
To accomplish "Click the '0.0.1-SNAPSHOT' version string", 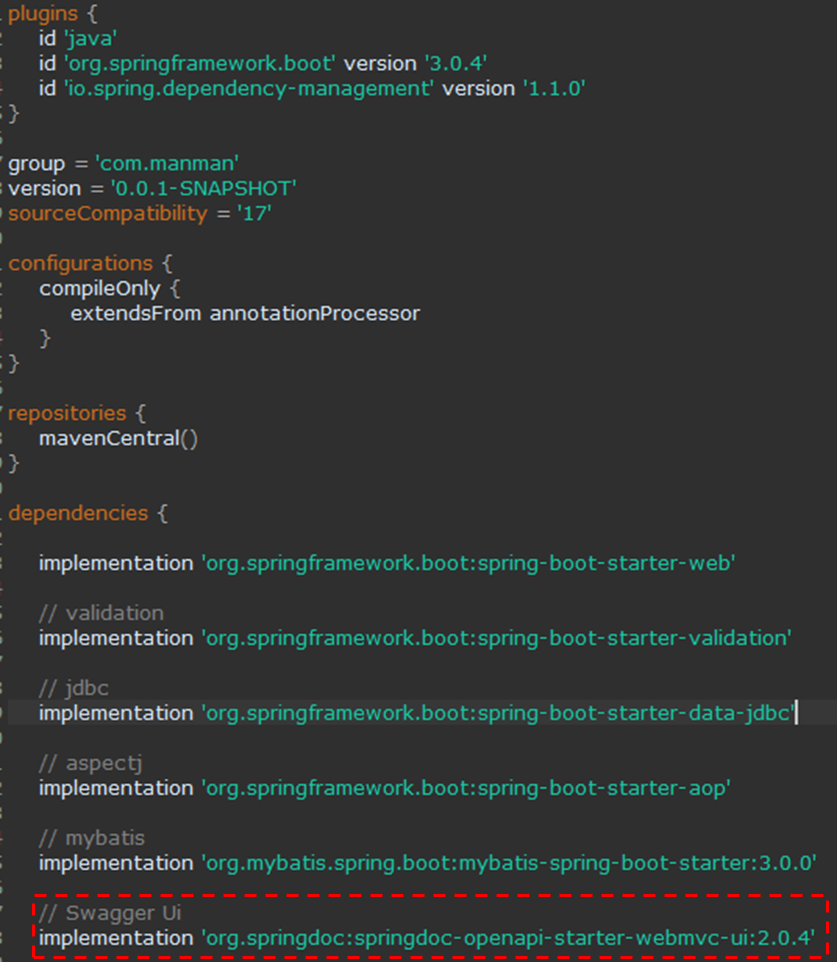I will pos(204,188).
